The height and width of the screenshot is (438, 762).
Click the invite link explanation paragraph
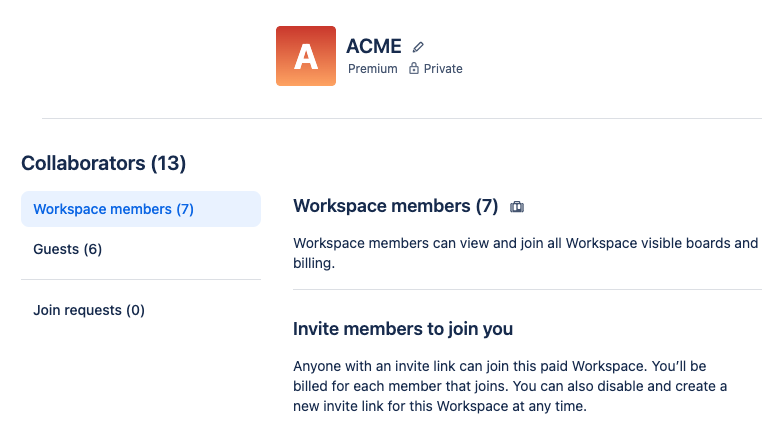point(510,387)
